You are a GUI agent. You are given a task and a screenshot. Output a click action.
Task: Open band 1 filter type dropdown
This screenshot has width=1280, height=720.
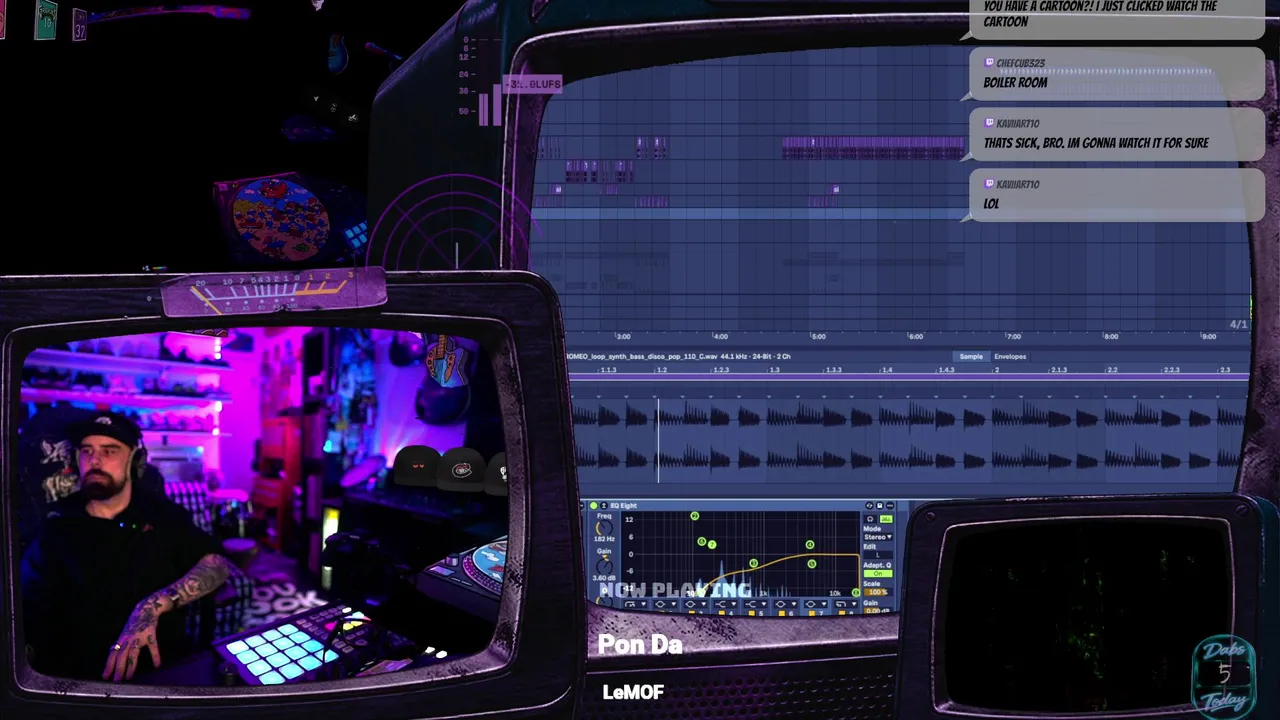635,604
